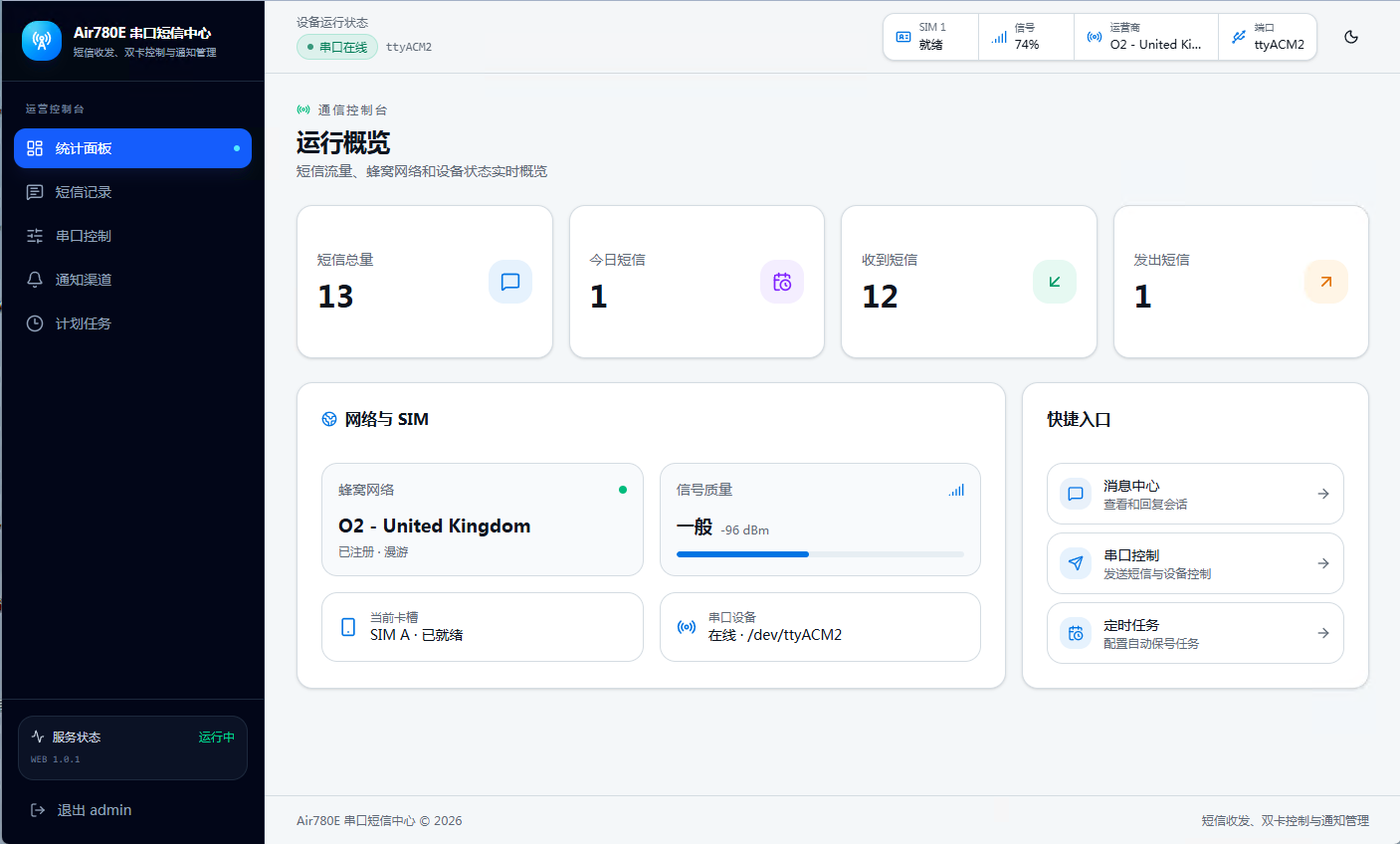Click the 通知渠道 bell icon
This screenshot has height=844, width=1400.
(x=35, y=280)
